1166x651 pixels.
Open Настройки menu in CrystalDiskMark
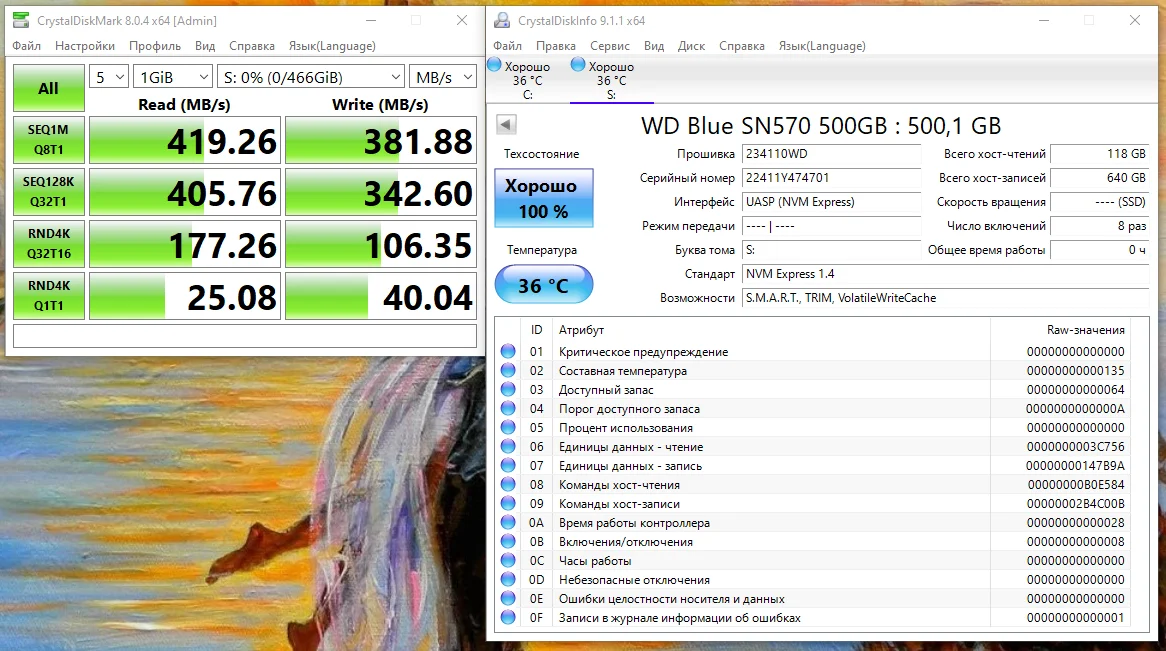[x=85, y=46]
